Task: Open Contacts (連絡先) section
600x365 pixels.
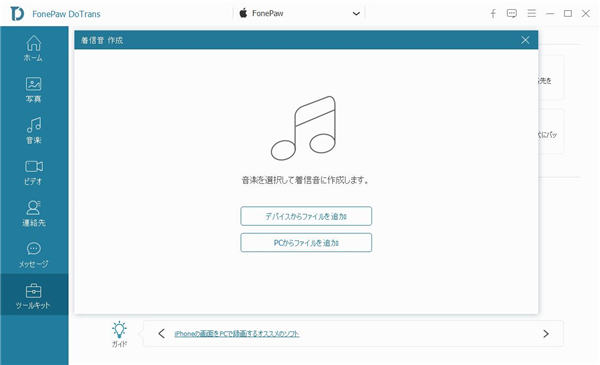Action: 34,213
